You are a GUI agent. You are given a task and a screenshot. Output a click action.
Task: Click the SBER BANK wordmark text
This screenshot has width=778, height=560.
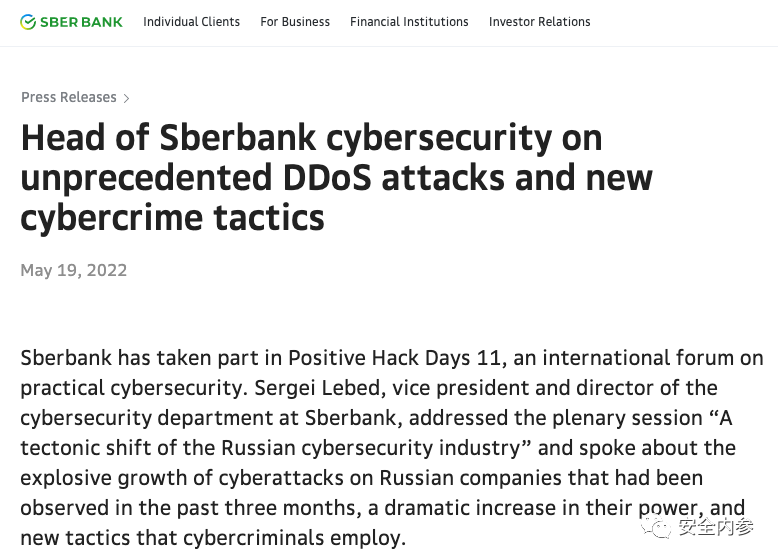(x=82, y=22)
